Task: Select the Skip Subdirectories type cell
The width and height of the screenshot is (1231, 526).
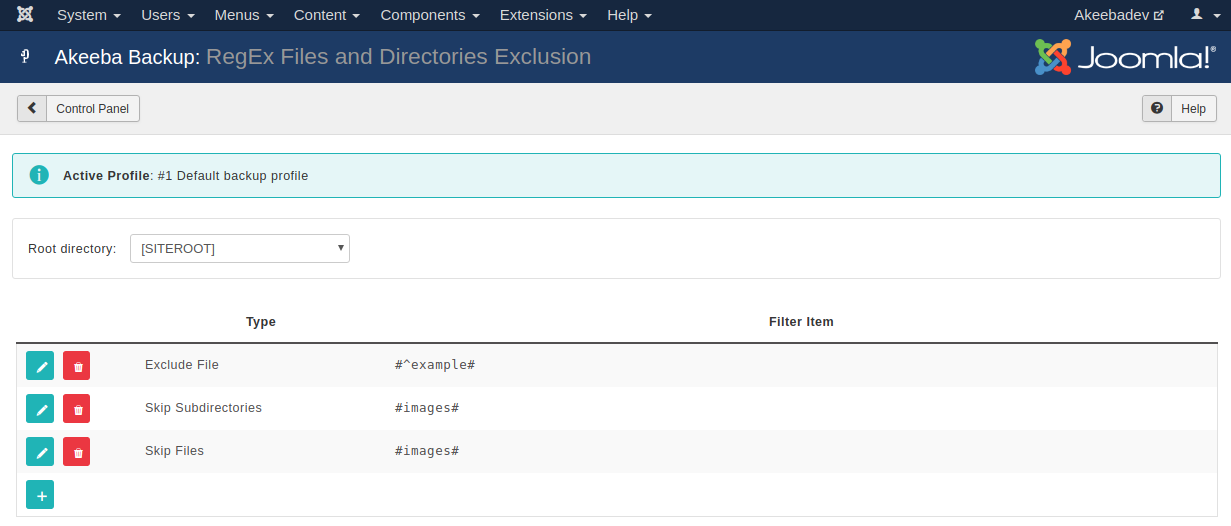Action: [x=203, y=408]
